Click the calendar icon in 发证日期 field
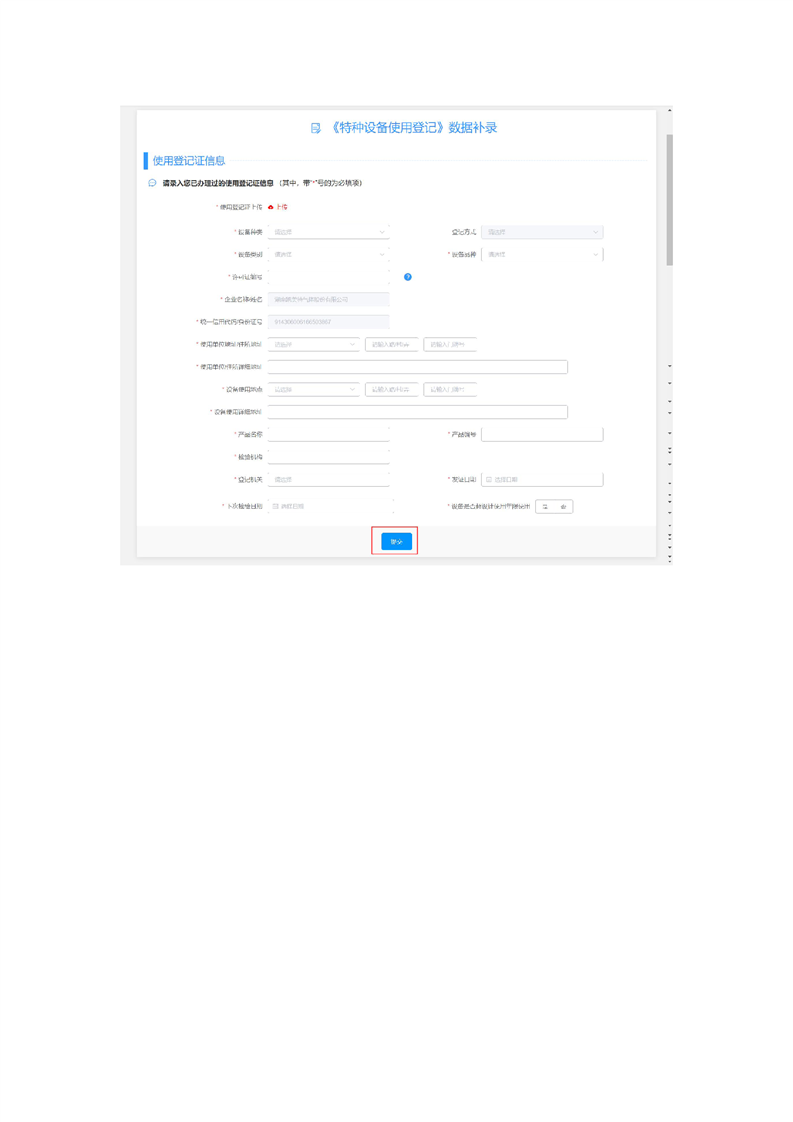The width and height of the screenshot is (793, 1122). point(489,480)
